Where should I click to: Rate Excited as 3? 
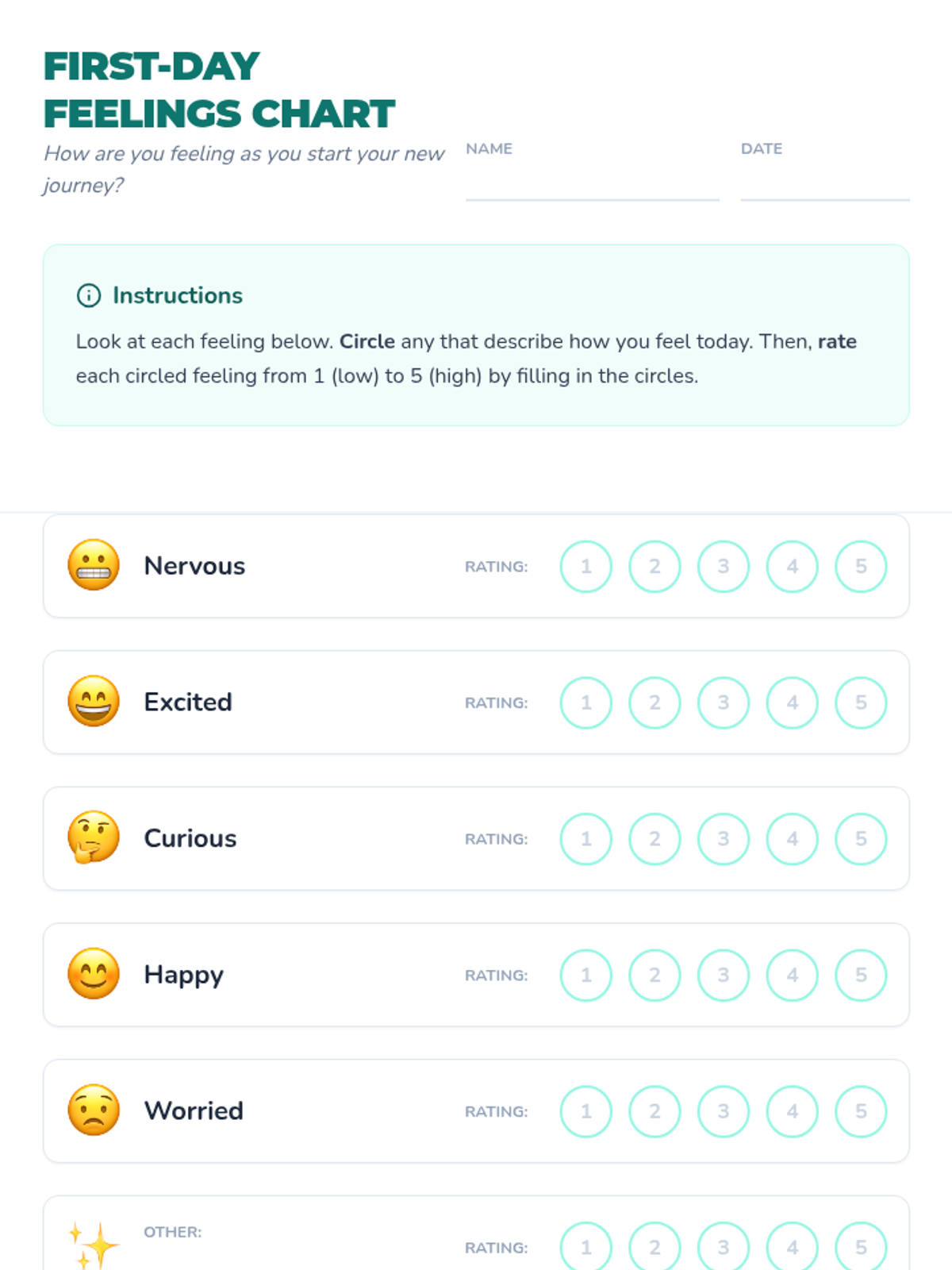click(x=724, y=702)
